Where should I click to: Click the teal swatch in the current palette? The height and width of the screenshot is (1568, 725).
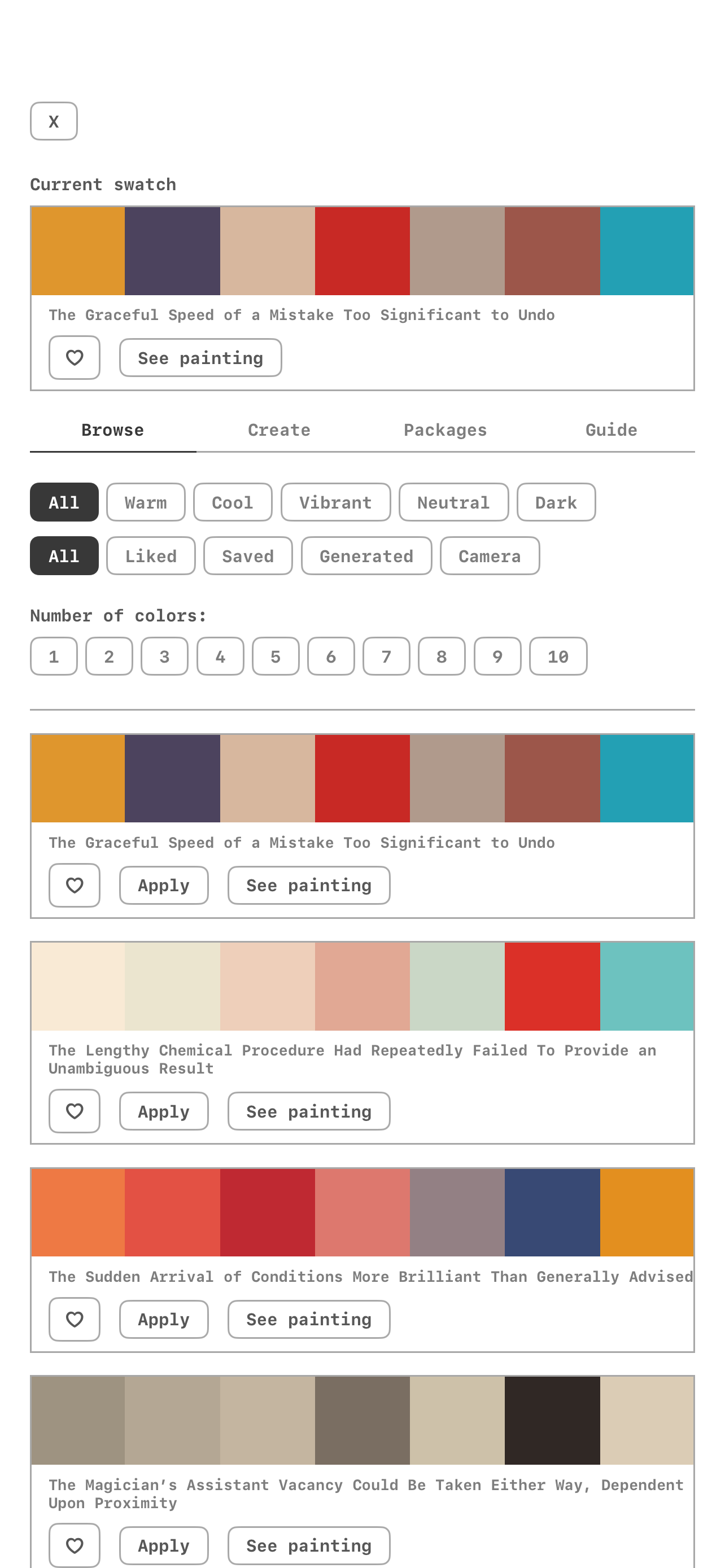pyautogui.click(x=647, y=250)
